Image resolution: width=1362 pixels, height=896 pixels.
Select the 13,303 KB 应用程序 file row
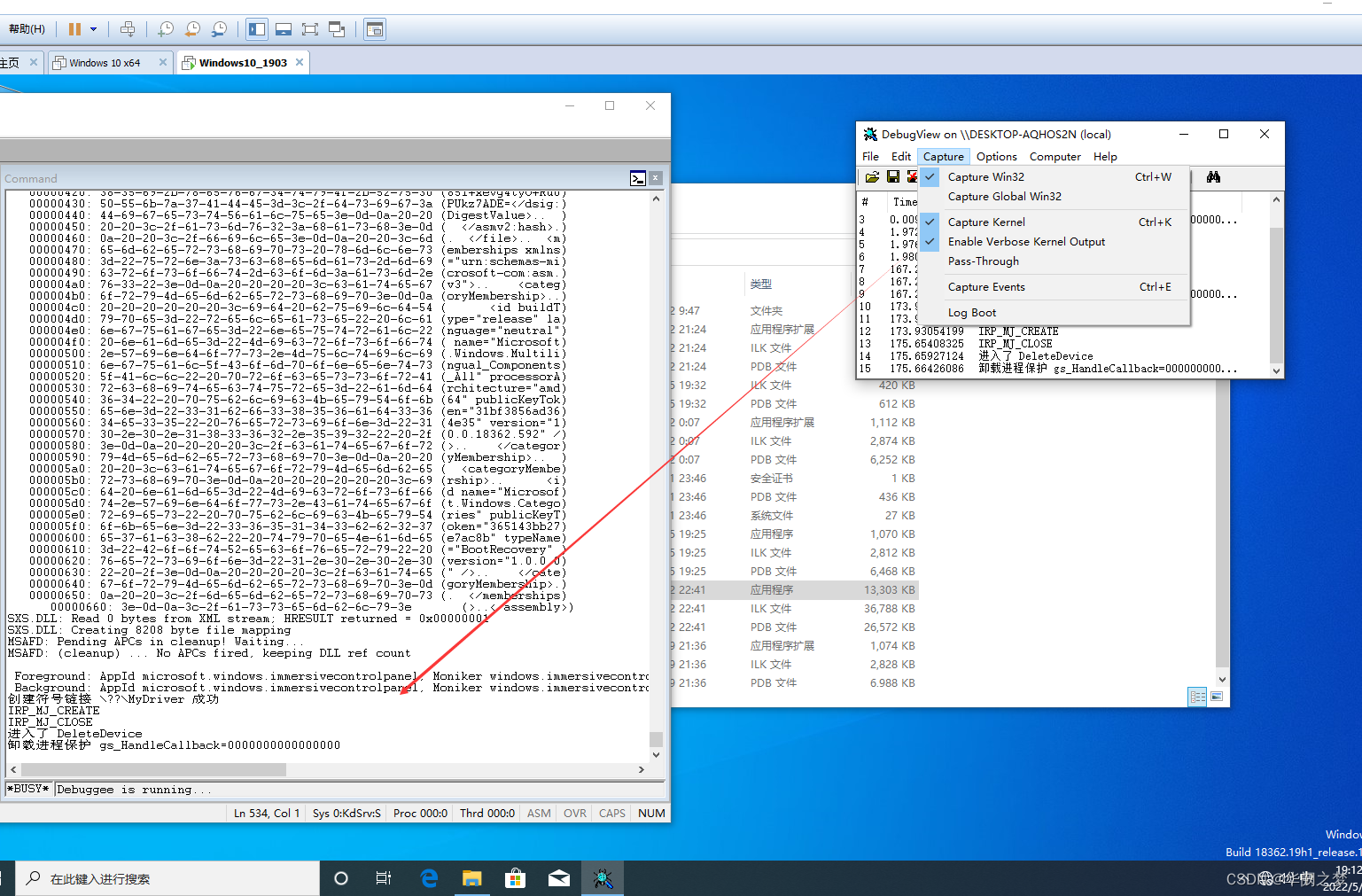(794, 589)
